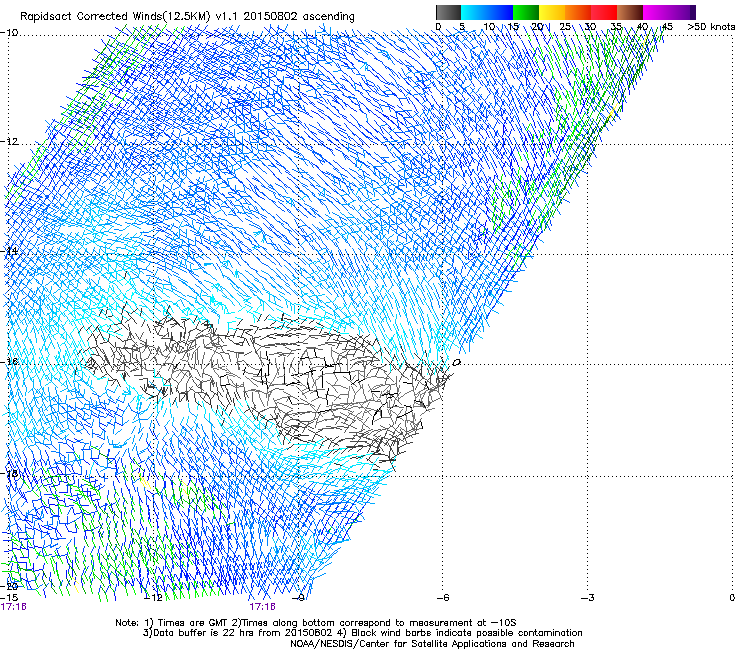Click the "40" label under the color bar

pos(642,27)
